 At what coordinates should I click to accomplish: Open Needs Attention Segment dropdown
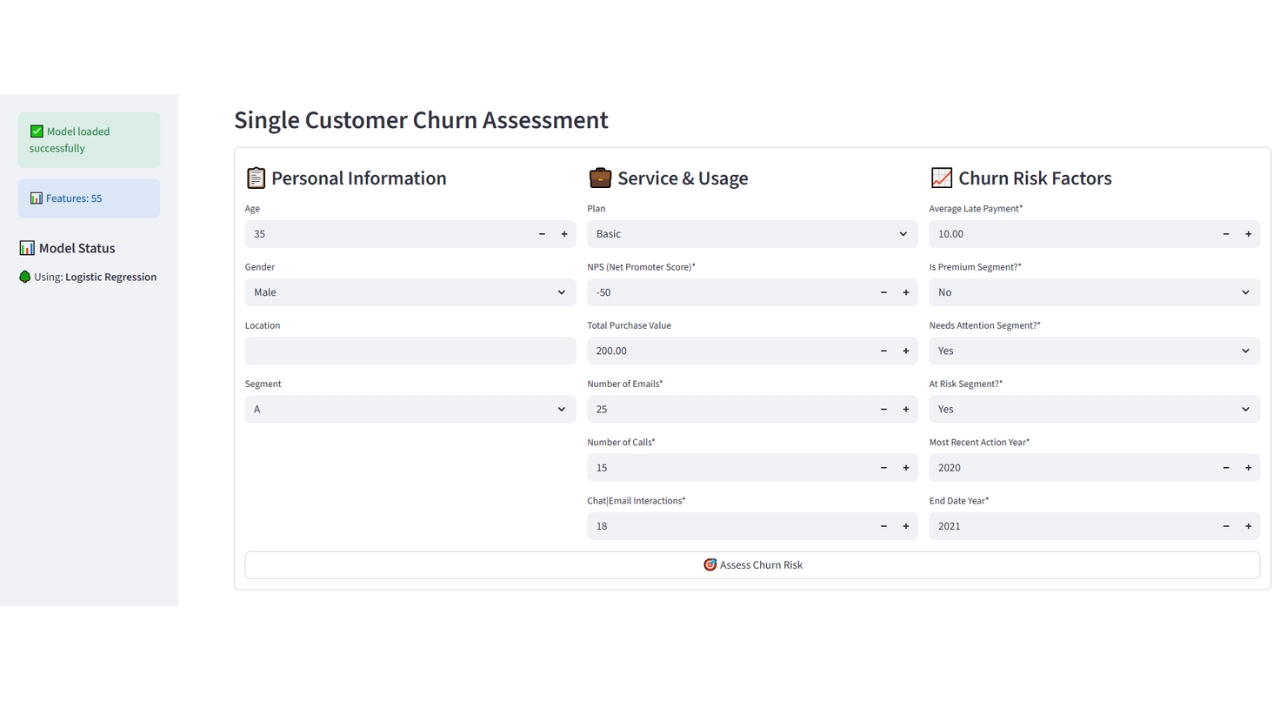tap(1093, 351)
